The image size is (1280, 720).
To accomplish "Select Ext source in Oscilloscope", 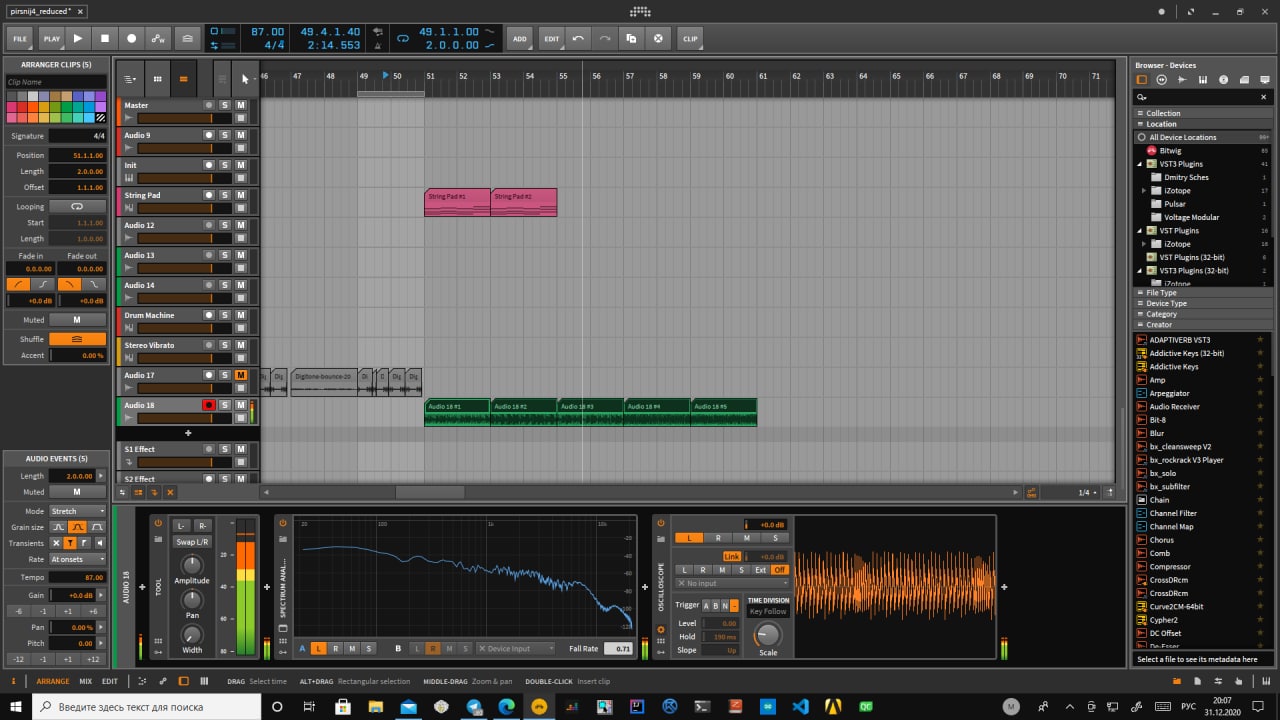I will [x=760, y=570].
